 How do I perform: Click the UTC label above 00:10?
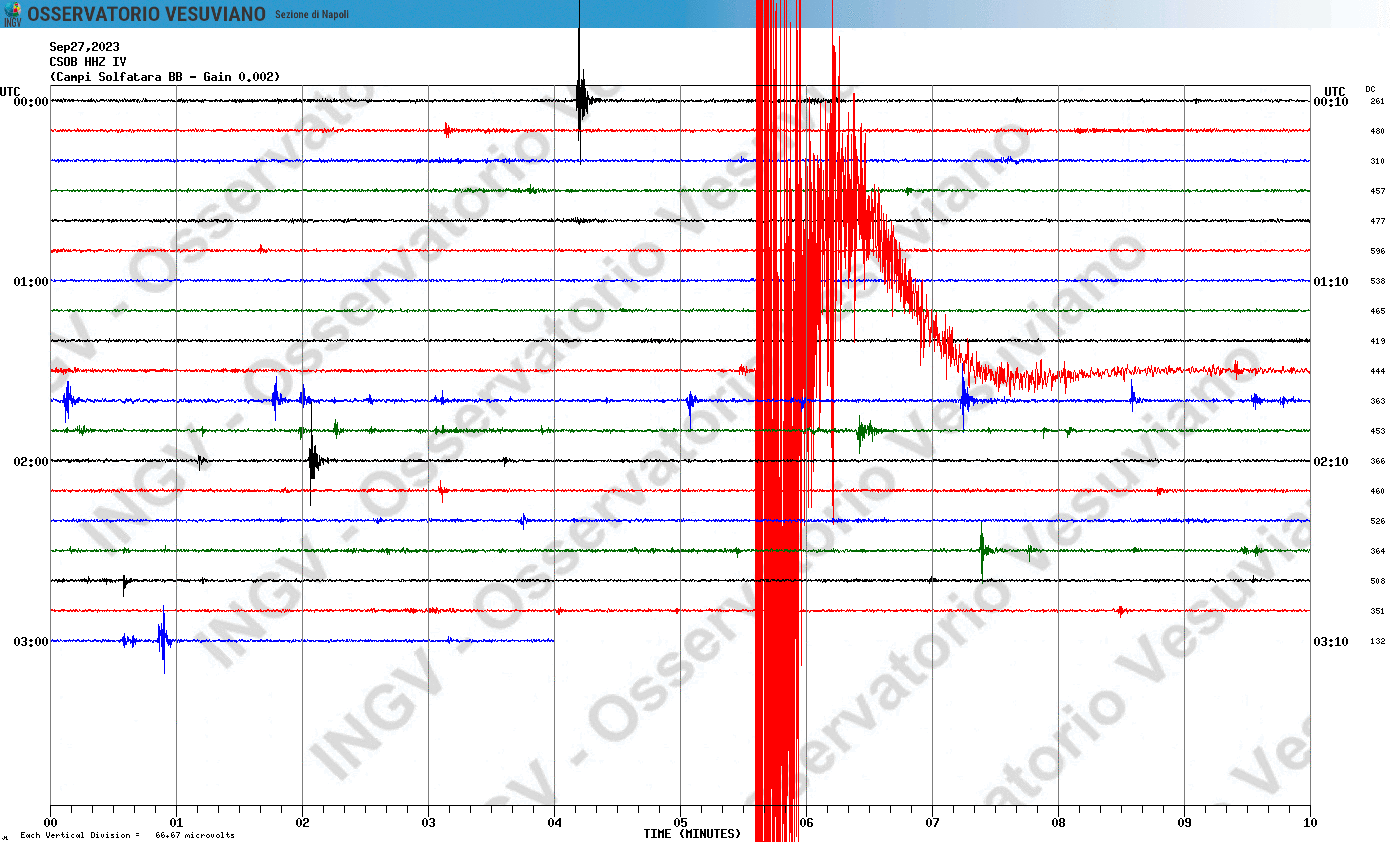click(x=1335, y=91)
